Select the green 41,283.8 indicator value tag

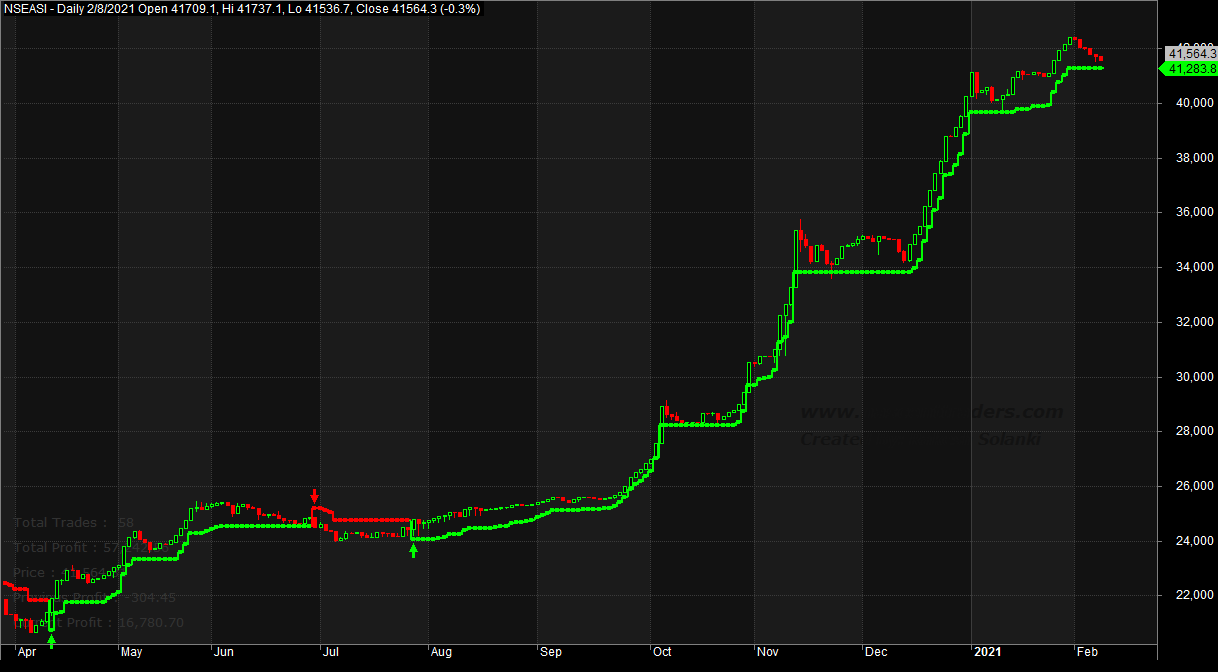click(1186, 68)
